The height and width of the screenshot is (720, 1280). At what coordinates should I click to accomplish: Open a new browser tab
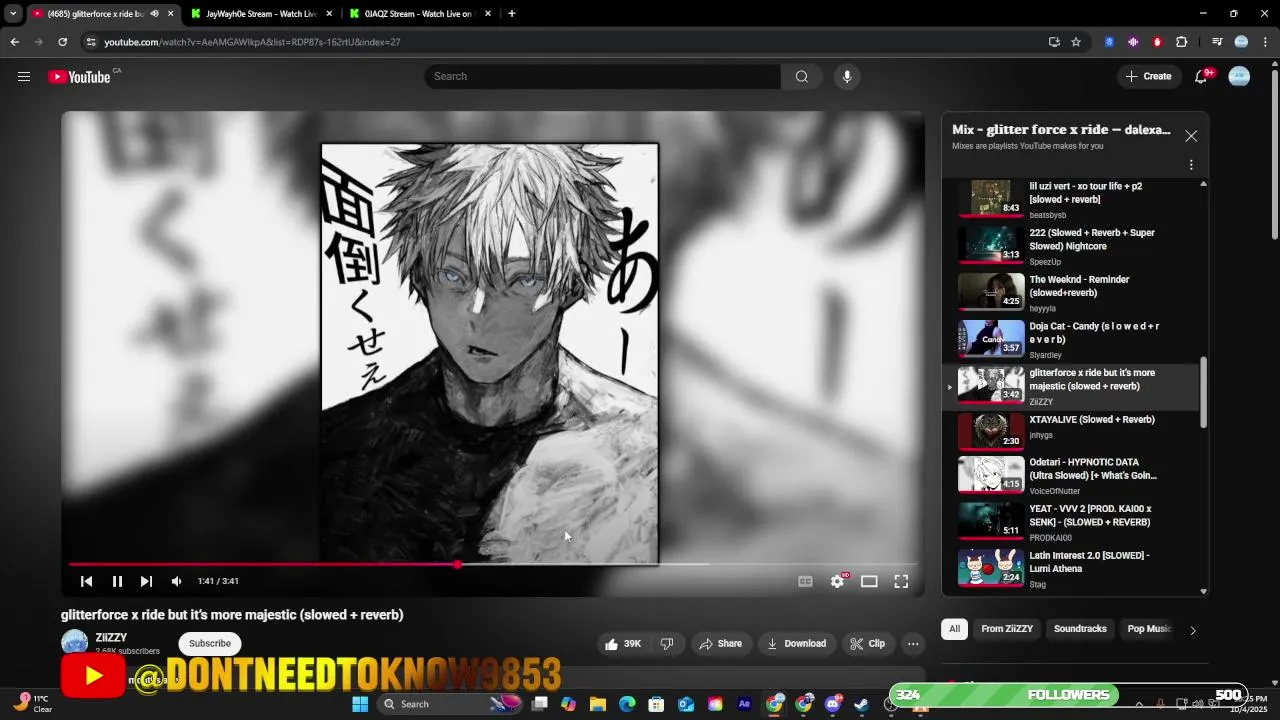click(512, 14)
